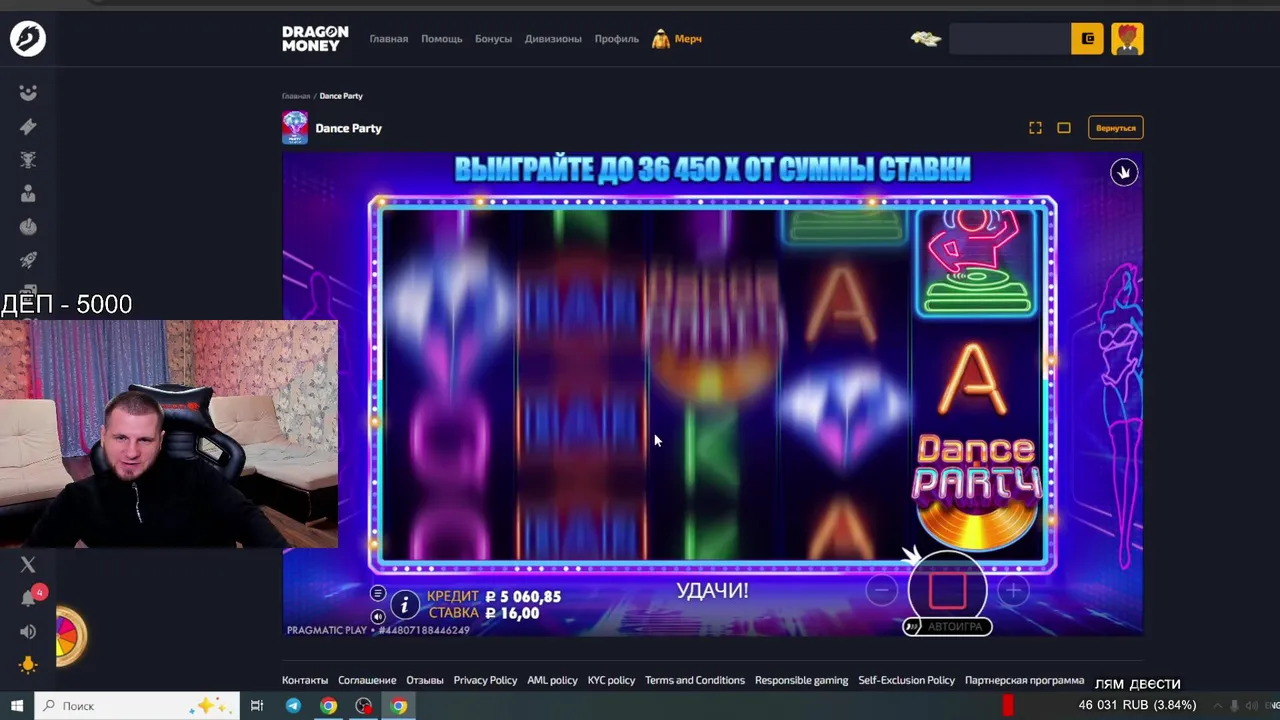Open Бонусы in the top navigation
This screenshot has width=1280, height=720.
point(493,39)
